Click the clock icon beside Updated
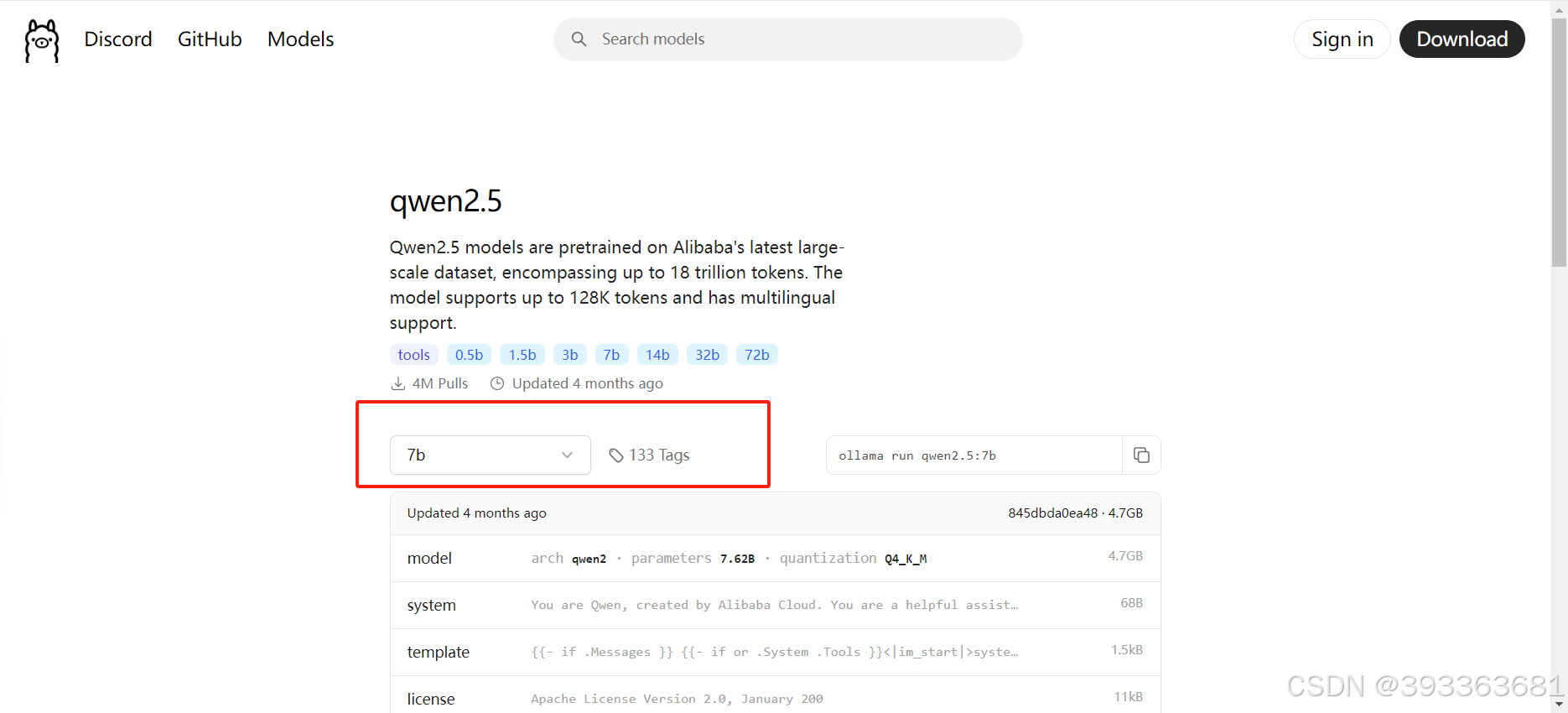The image size is (1568, 713). [497, 383]
